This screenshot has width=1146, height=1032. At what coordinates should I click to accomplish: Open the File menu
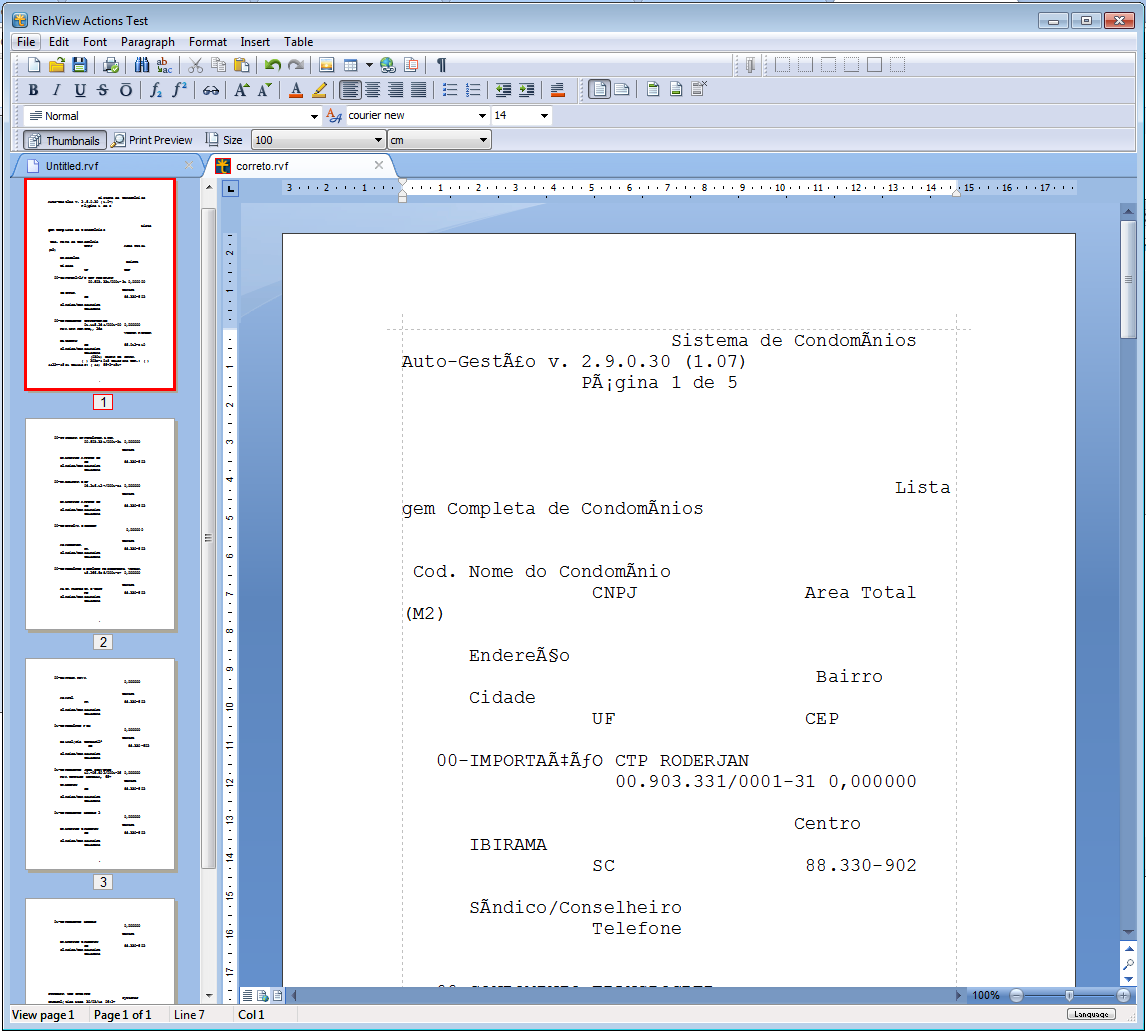tap(26, 42)
